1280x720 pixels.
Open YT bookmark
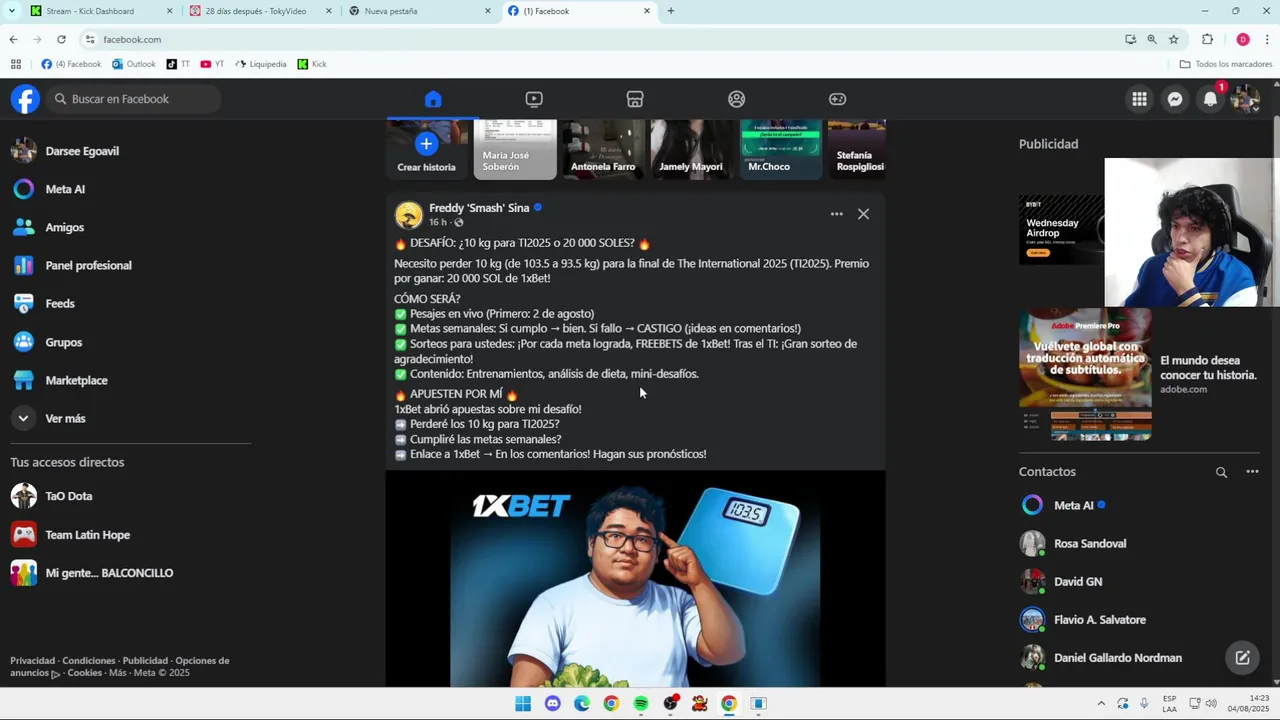coord(212,64)
